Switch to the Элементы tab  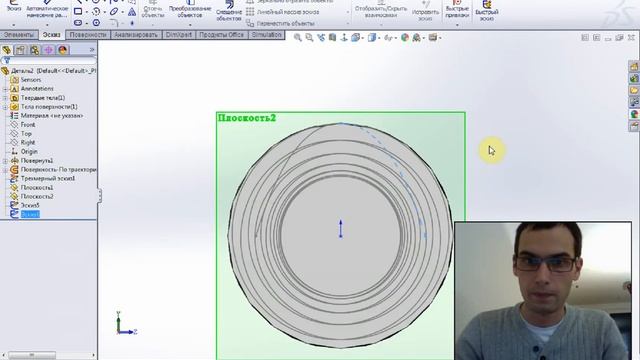coord(19,35)
